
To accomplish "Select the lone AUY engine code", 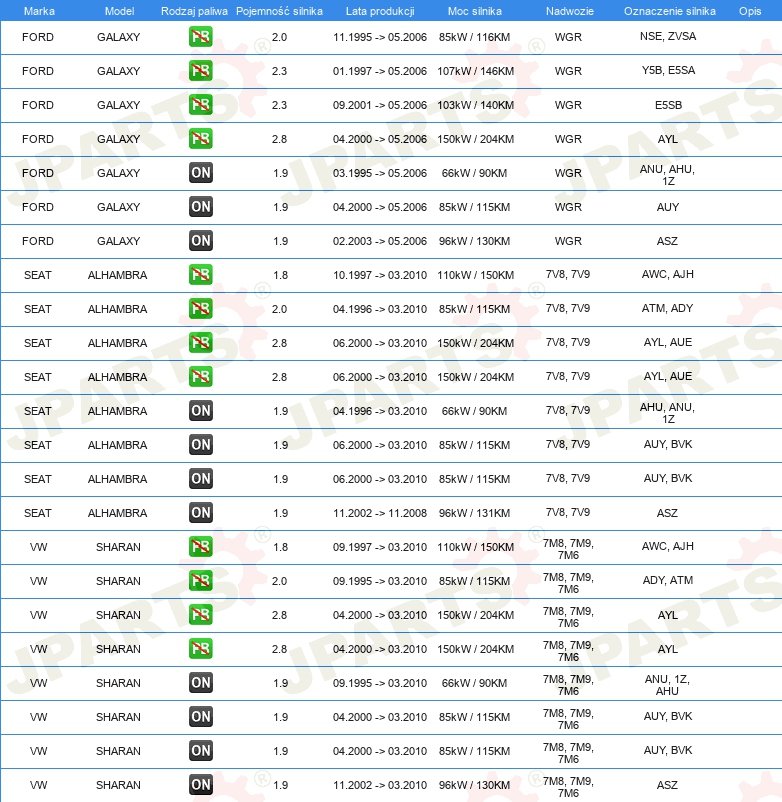I will [x=667, y=207].
